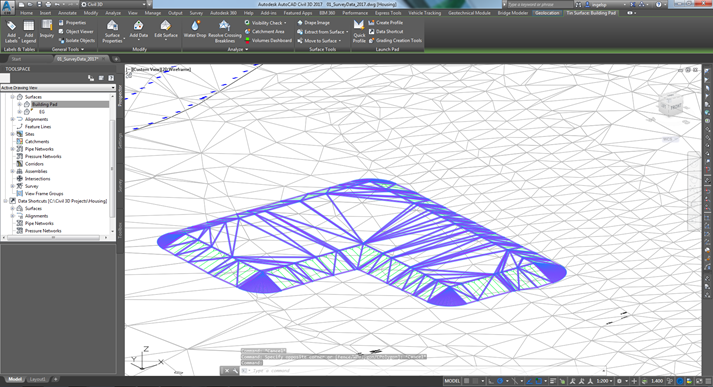
Task: Toggle polar tracking in status bar
Action: coord(500,381)
